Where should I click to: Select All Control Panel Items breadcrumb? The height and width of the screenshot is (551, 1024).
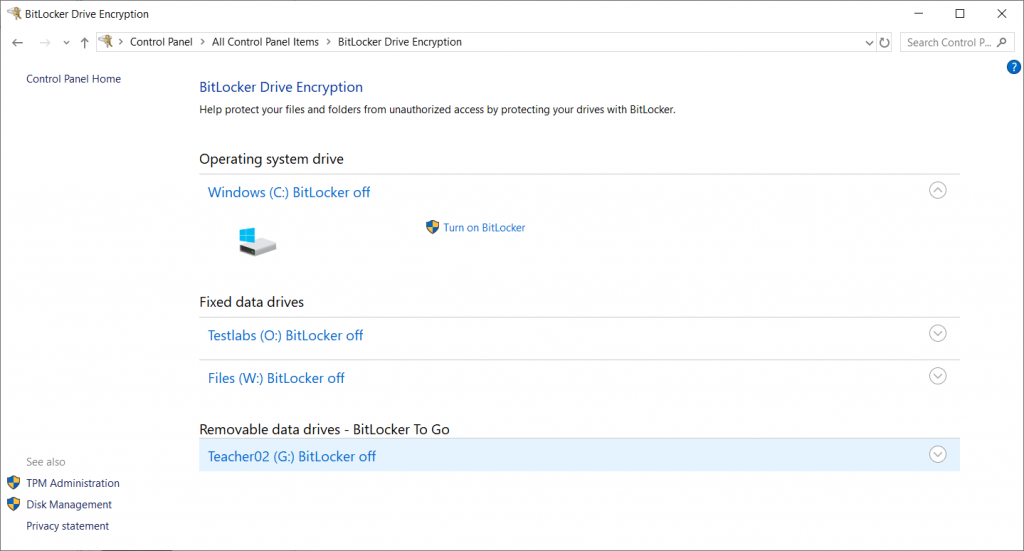coord(265,42)
